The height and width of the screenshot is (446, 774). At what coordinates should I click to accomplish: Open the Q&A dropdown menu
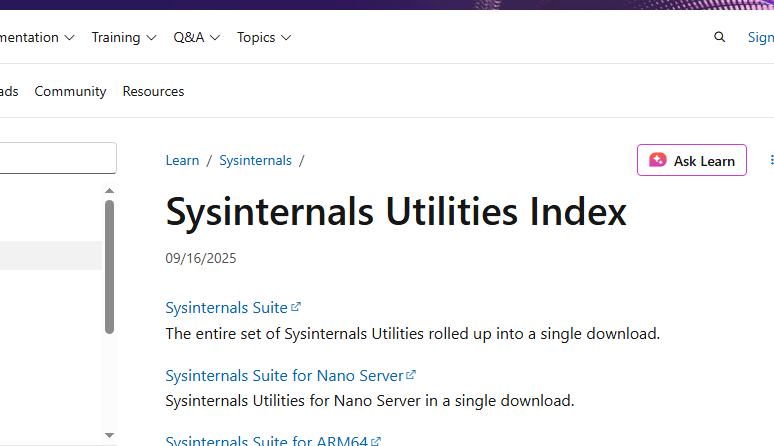point(196,38)
